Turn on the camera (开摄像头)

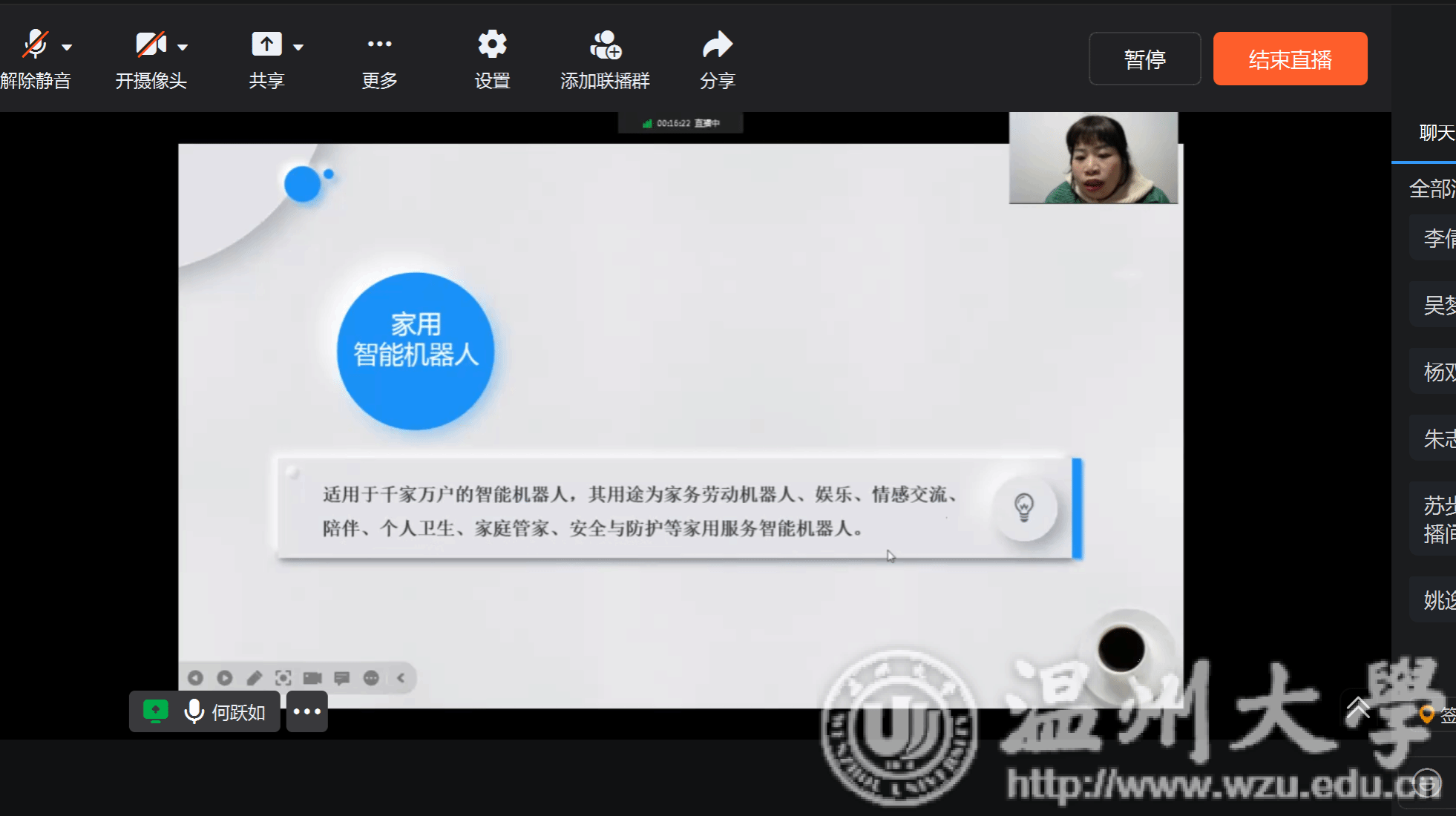150,46
